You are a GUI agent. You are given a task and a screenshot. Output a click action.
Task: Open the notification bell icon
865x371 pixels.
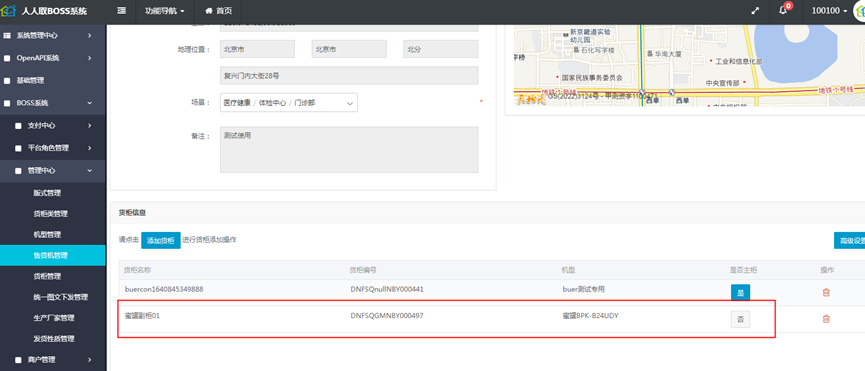784,10
